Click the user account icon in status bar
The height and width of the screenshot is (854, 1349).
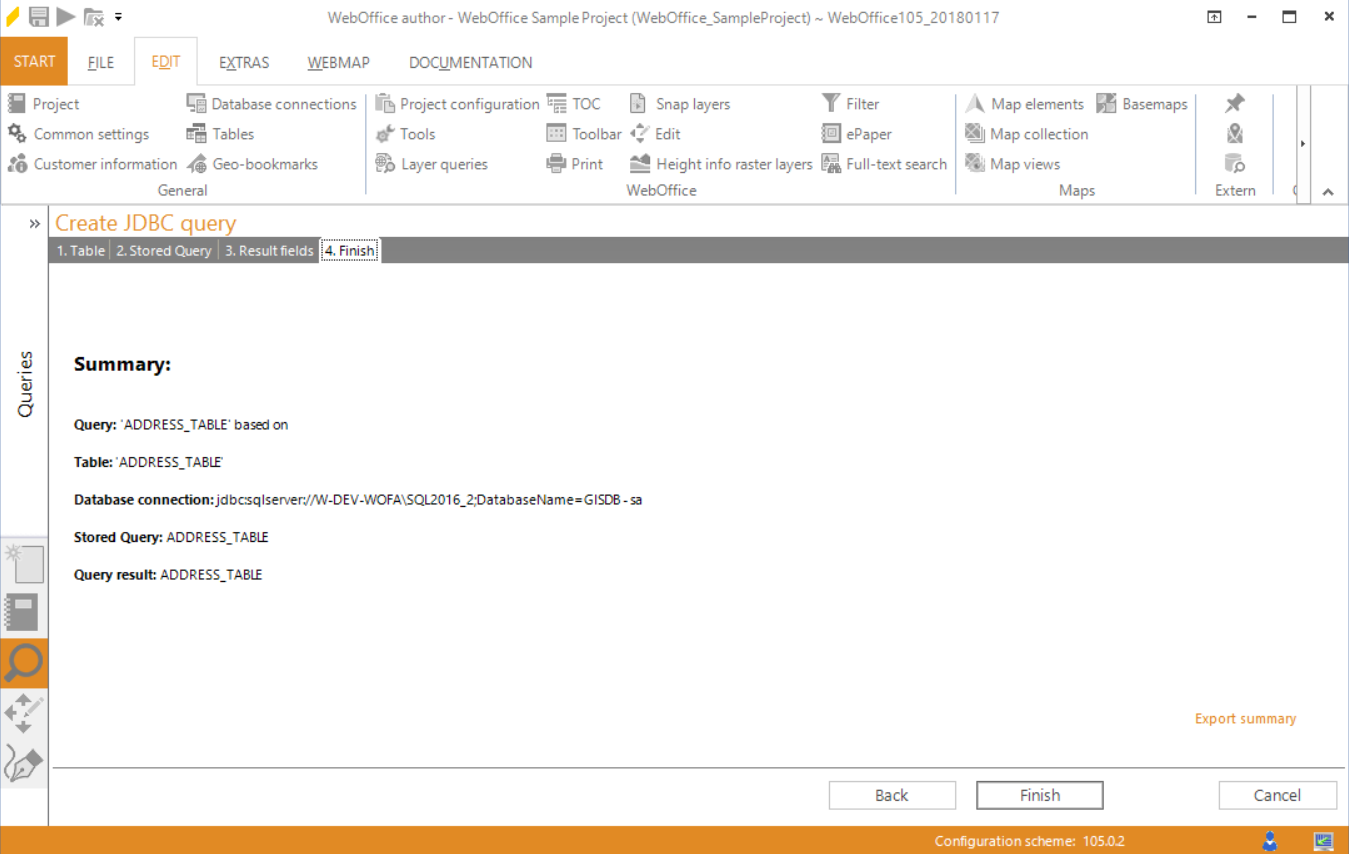[1269, 840]
